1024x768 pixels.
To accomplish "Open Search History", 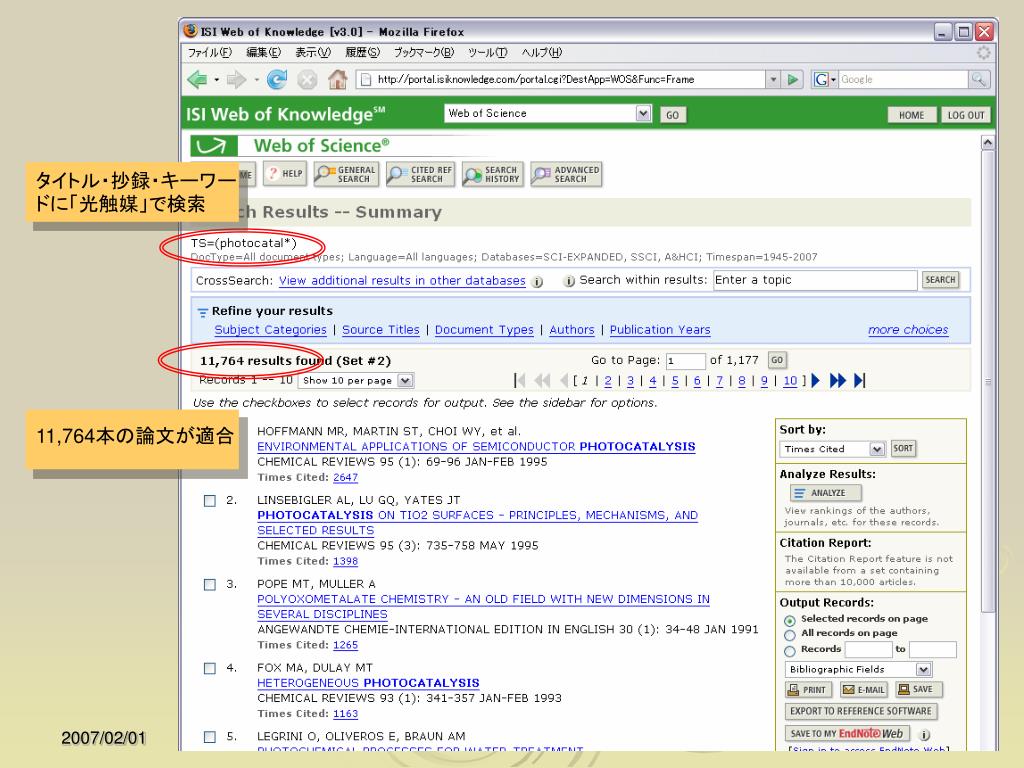I will [493, 174].
